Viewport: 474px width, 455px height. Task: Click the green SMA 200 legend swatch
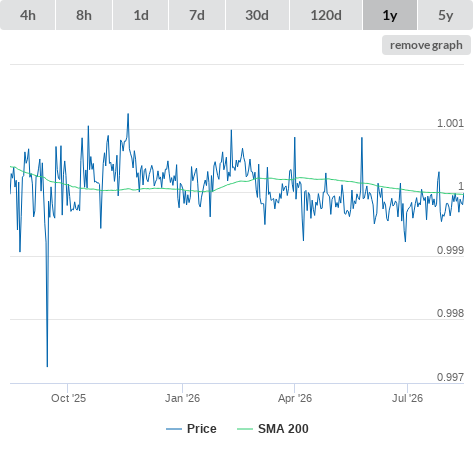coord(245,429)
